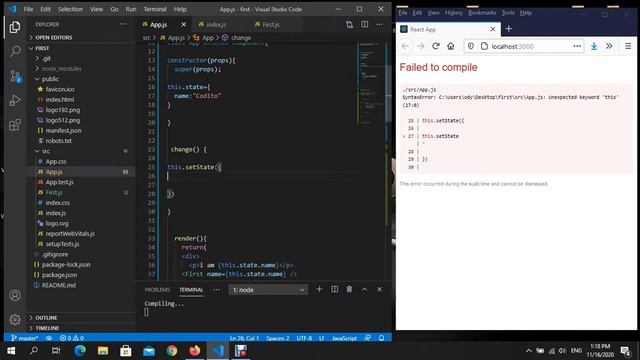Open Microsoft Edge from the taskbar
Screen dimensions: 640x360
point(80,351)
